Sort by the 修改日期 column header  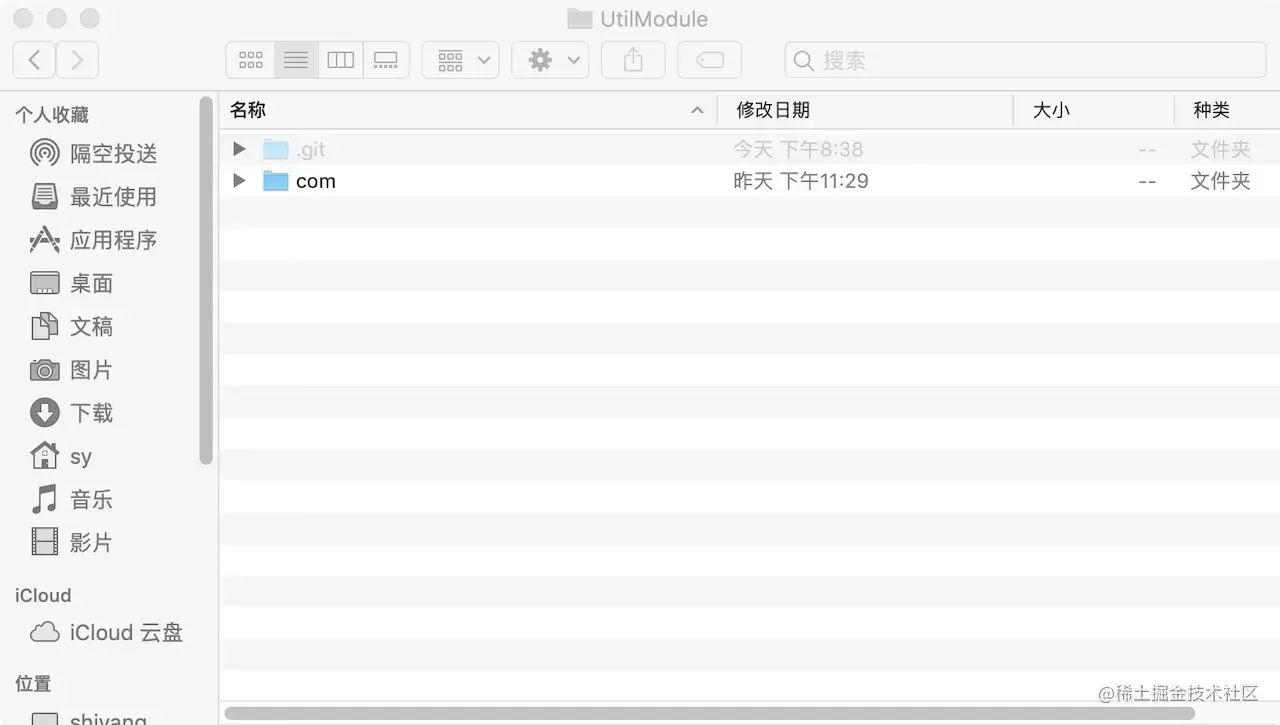pos(865,110)
